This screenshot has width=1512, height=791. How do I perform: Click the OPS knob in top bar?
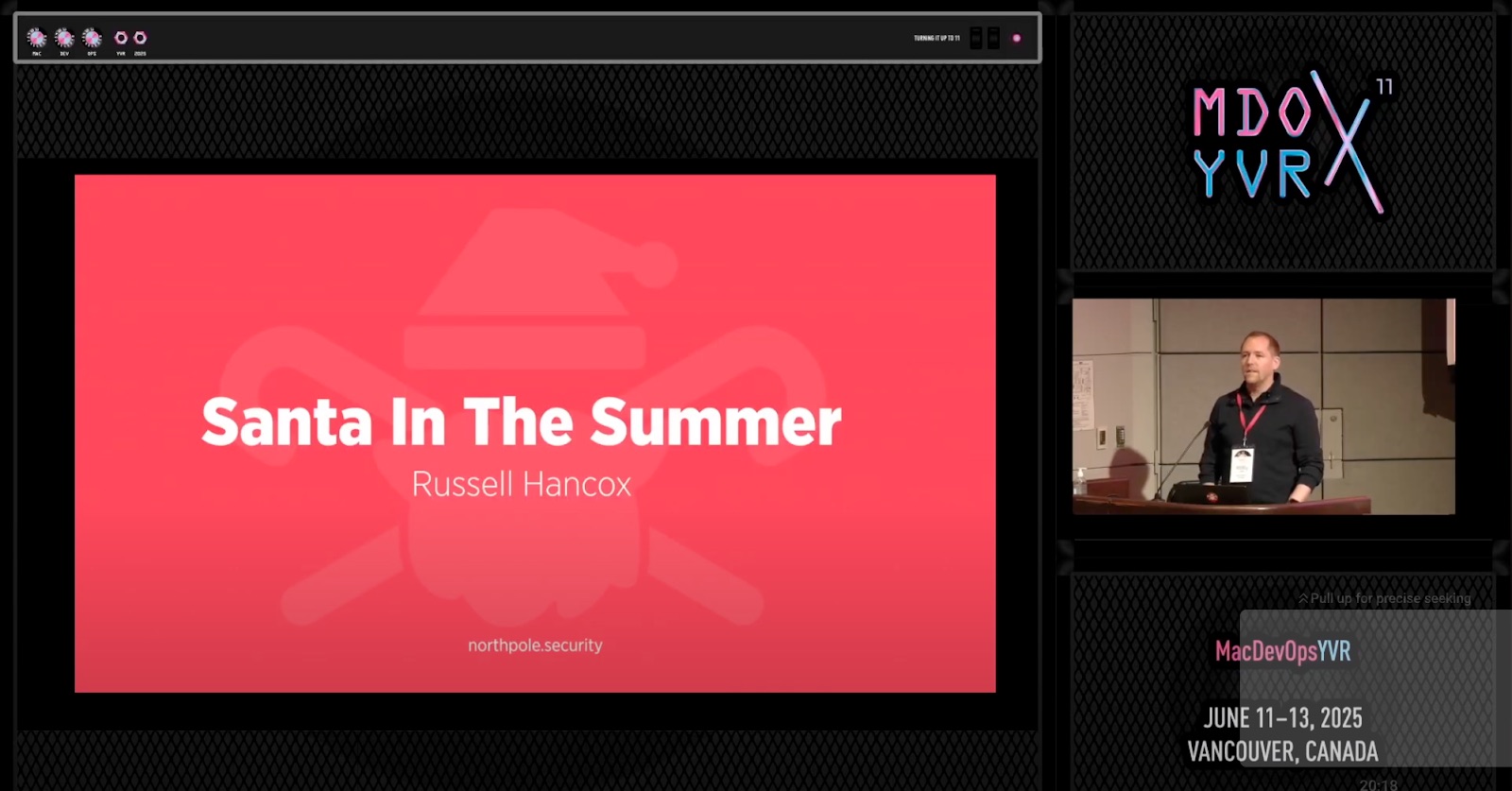[92, 38]
